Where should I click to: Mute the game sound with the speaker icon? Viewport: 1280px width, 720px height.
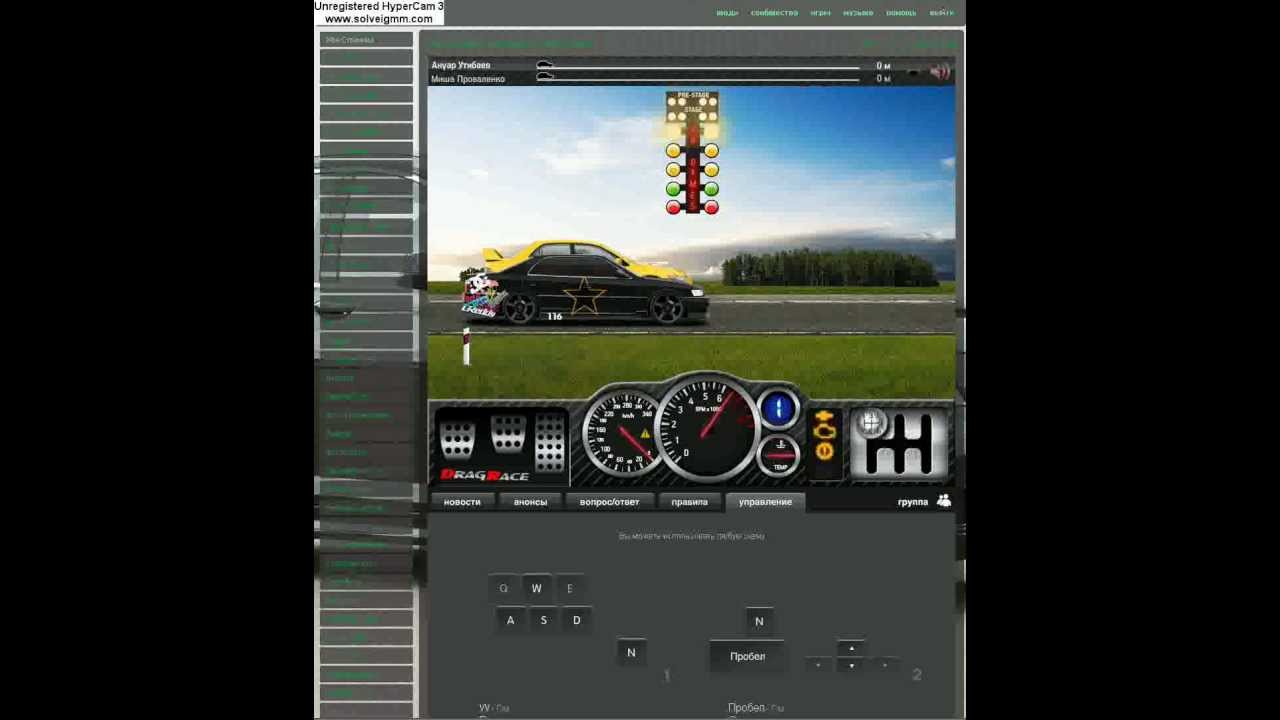[x=939, y=72]
